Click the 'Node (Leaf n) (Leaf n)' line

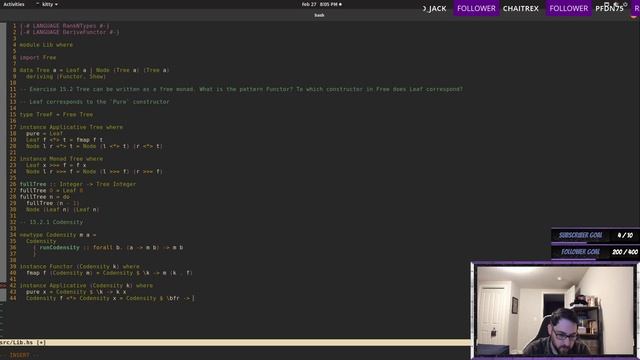[62, 209]
